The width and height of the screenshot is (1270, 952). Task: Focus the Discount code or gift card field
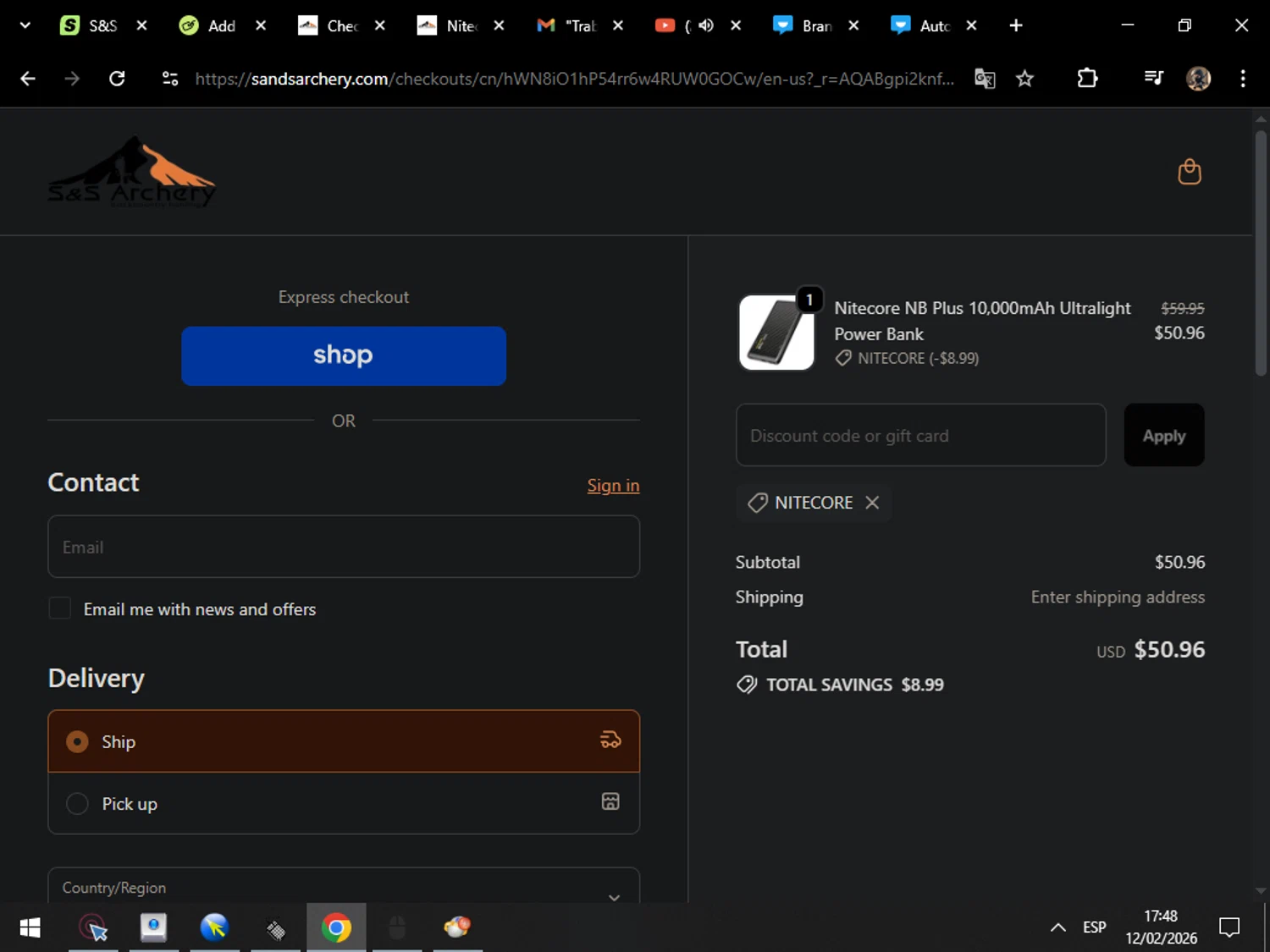(x=921, y=435)
